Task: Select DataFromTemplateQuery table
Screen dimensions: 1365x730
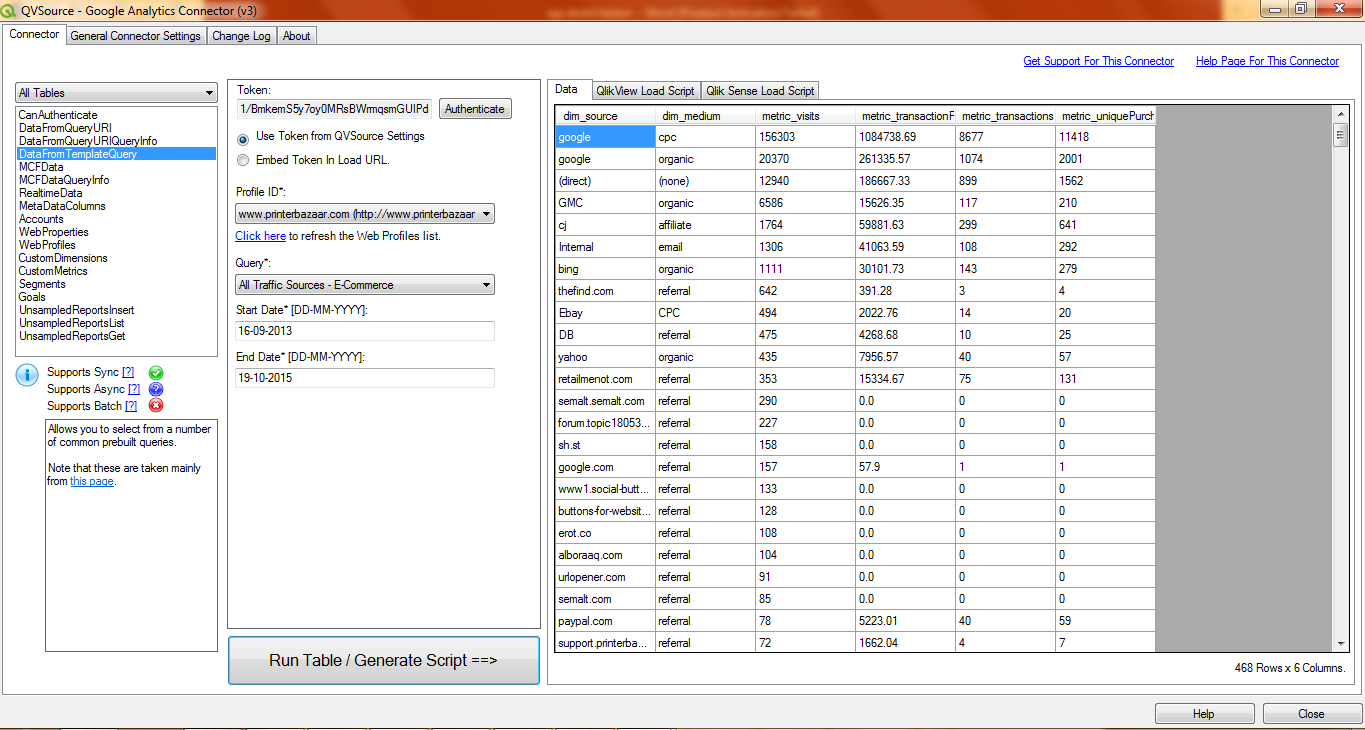Action: (x=116, y=154)
